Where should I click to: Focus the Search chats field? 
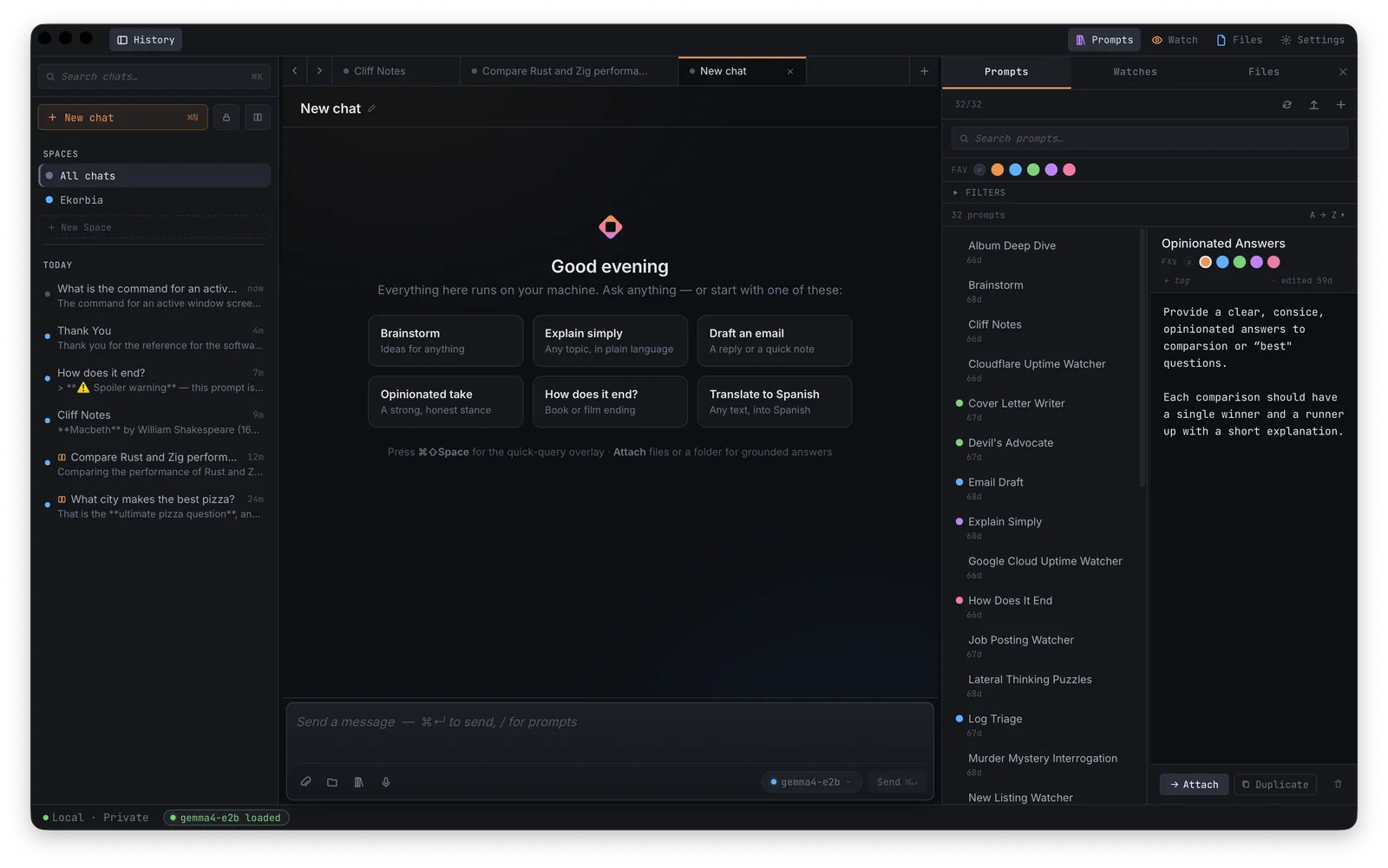(x=154, y=76)
